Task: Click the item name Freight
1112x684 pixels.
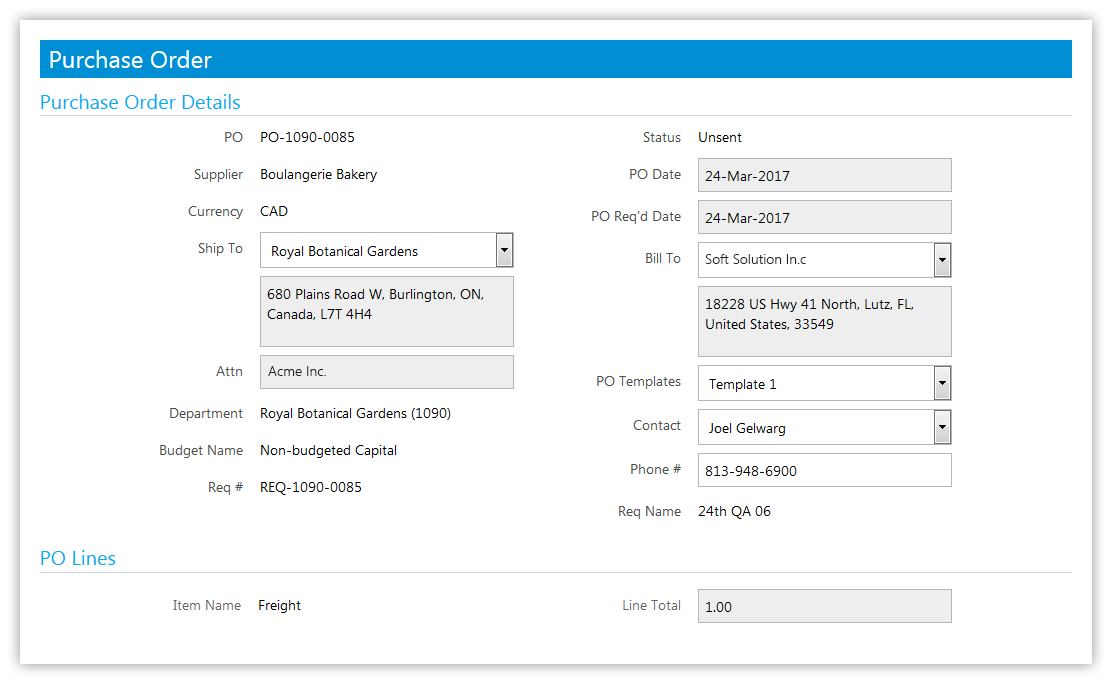Action: click(279, 605)
